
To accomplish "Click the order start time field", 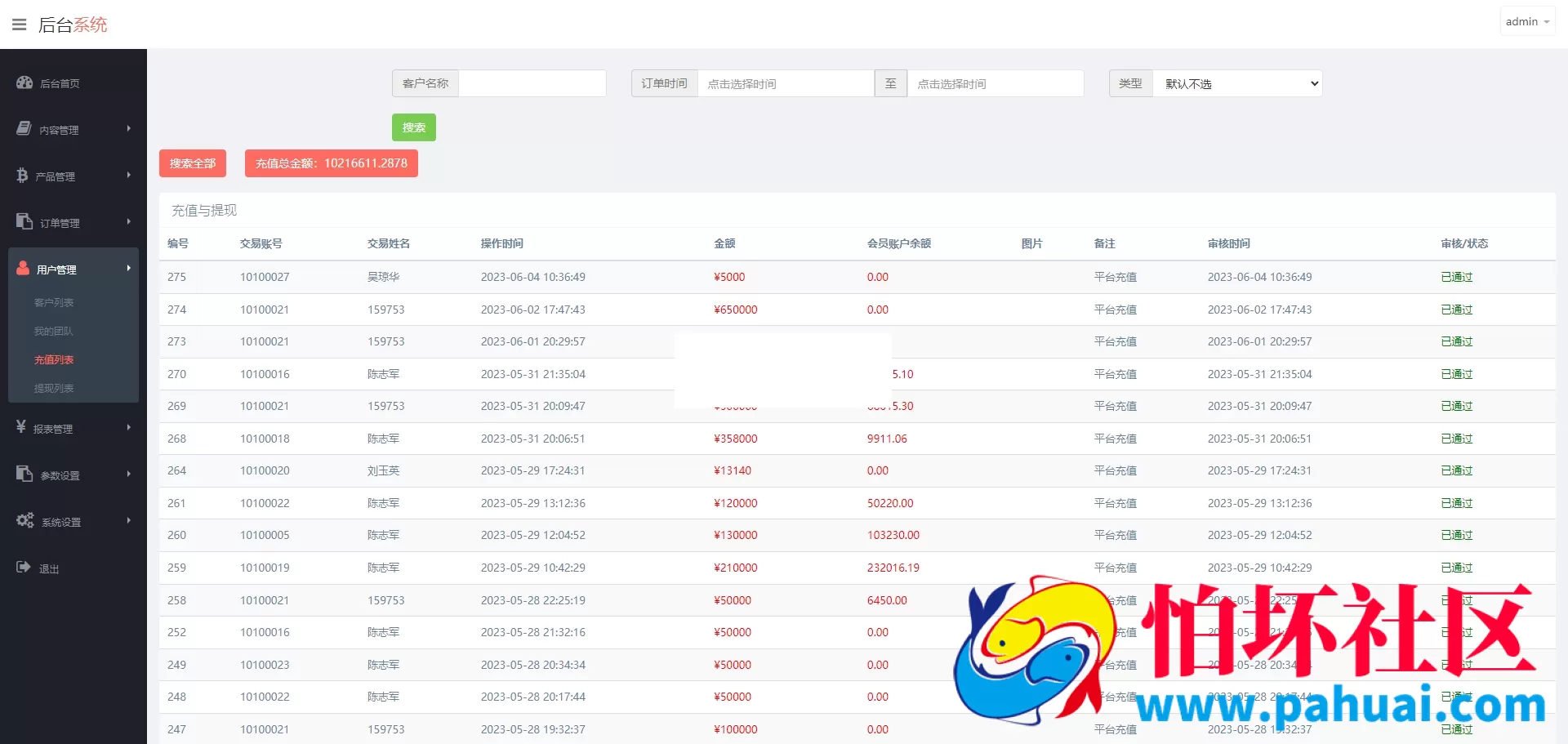I will (785, 83).
